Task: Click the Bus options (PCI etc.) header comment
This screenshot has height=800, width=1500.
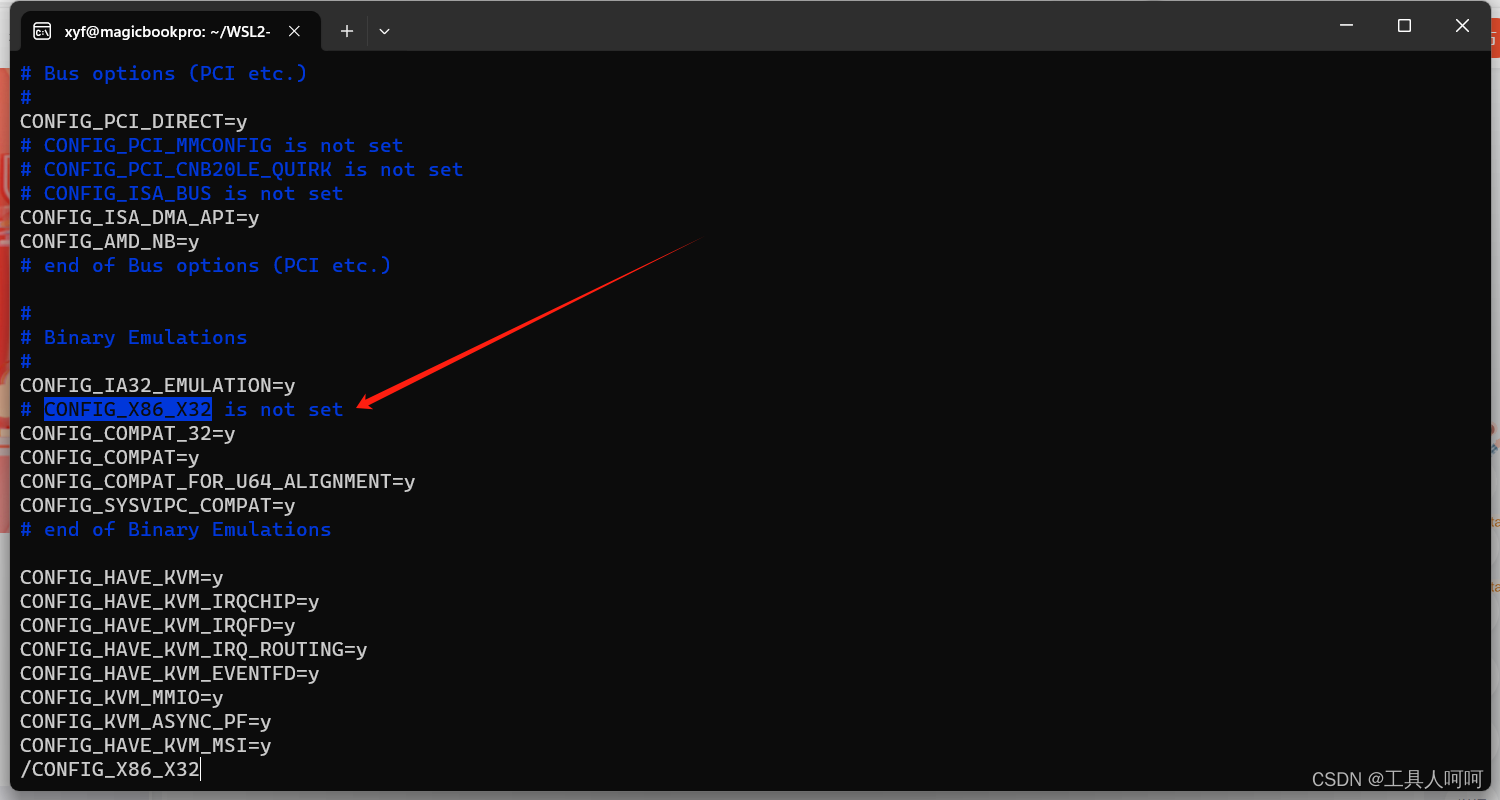Action: coord(163,74)
